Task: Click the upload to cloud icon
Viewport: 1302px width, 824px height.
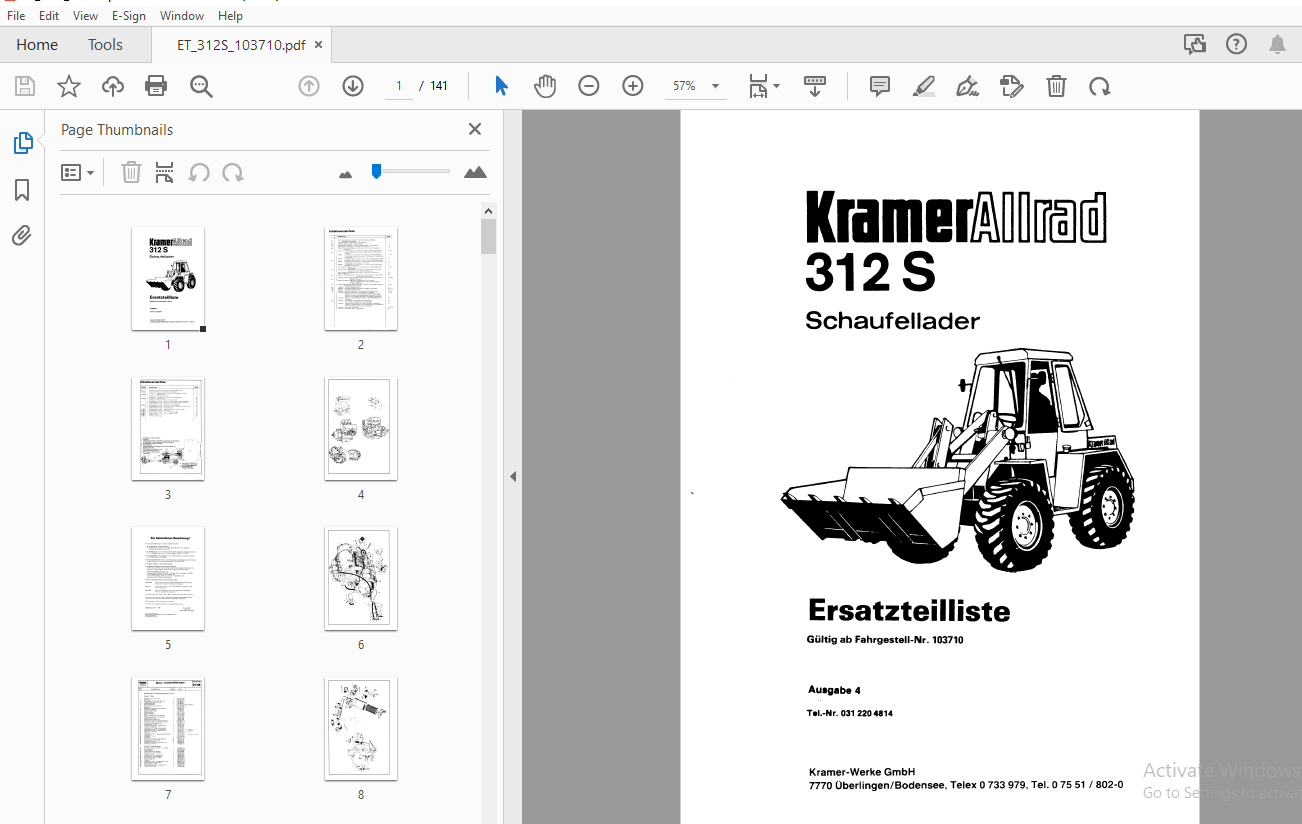Action: tap(113, 86)
